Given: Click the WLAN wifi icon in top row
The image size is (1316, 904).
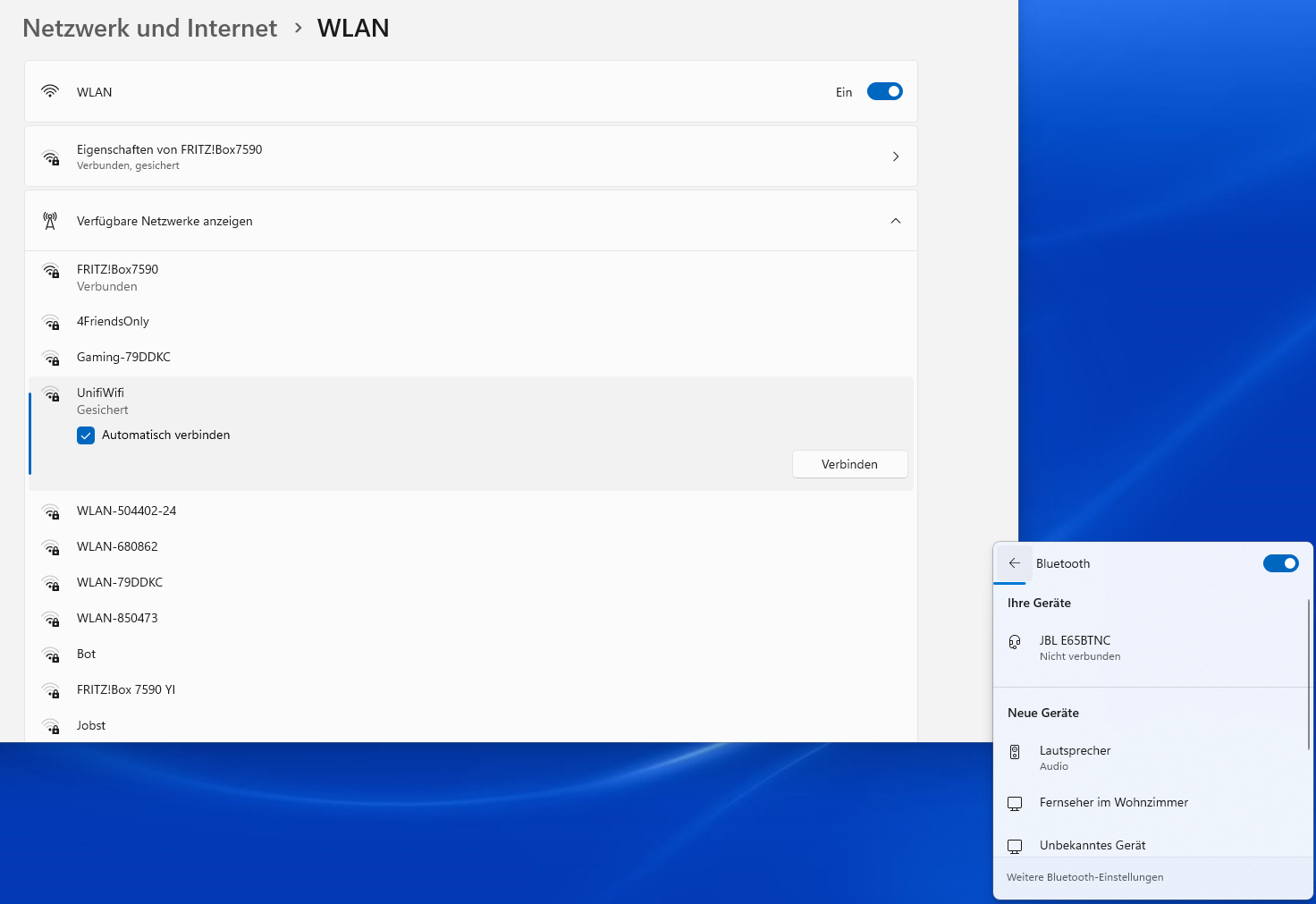Looking at the screenshot, I should (x=50, y=91).
